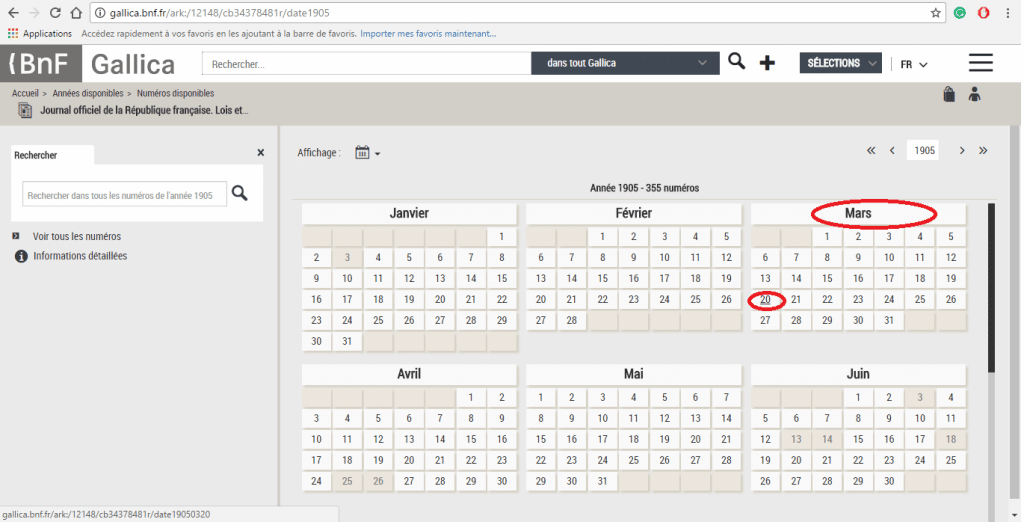This screenshot has width=1024, height=522.
Task: Click the plus advanced search icon
Action: coord(767,63)
